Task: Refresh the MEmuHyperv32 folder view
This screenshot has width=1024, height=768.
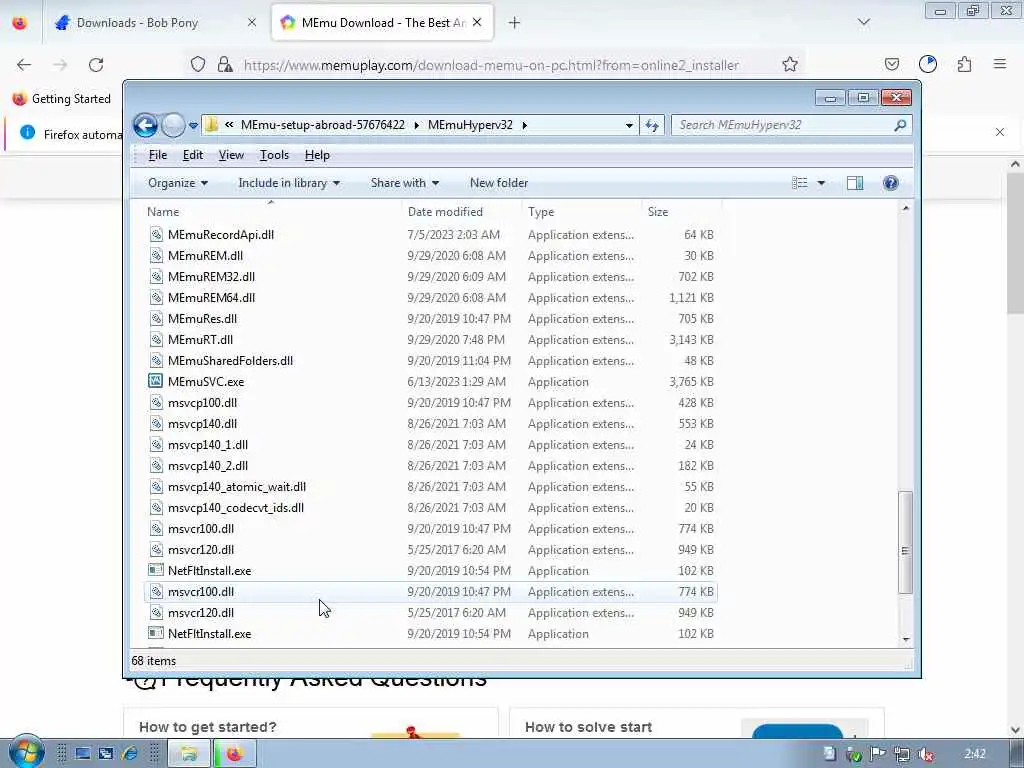Action: 652,125
